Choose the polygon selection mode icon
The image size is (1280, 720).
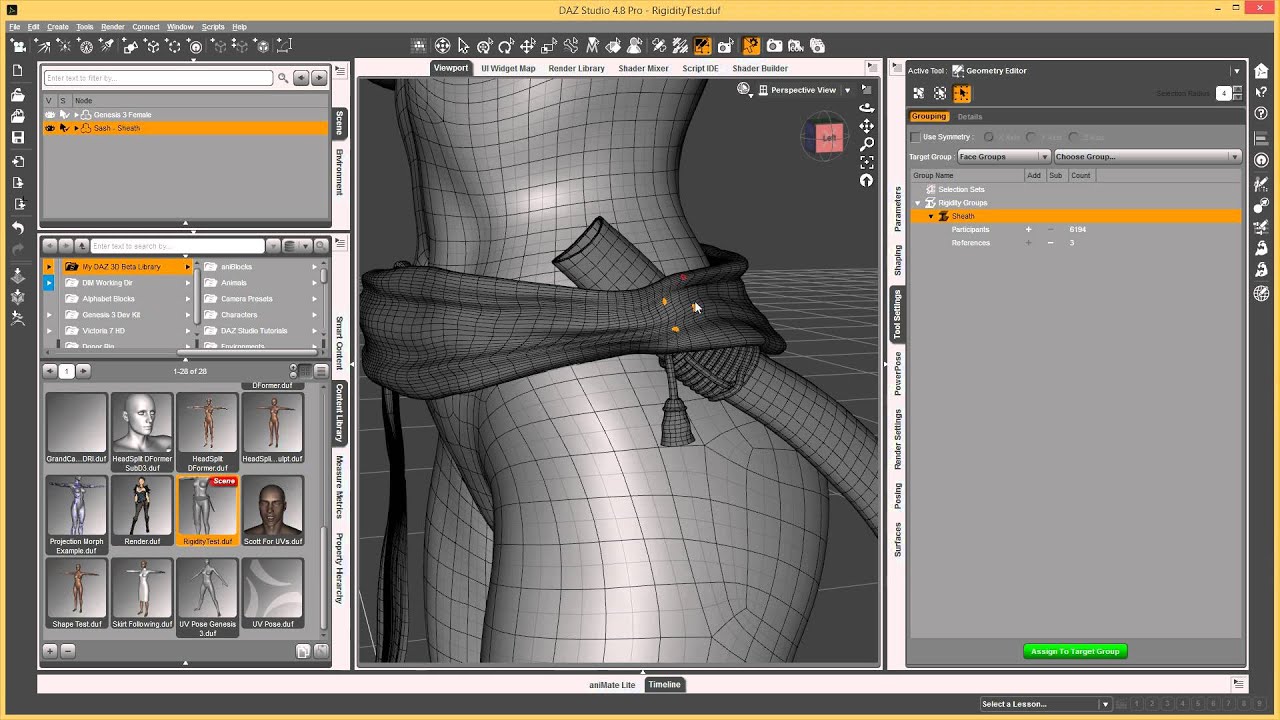(918, 93)
